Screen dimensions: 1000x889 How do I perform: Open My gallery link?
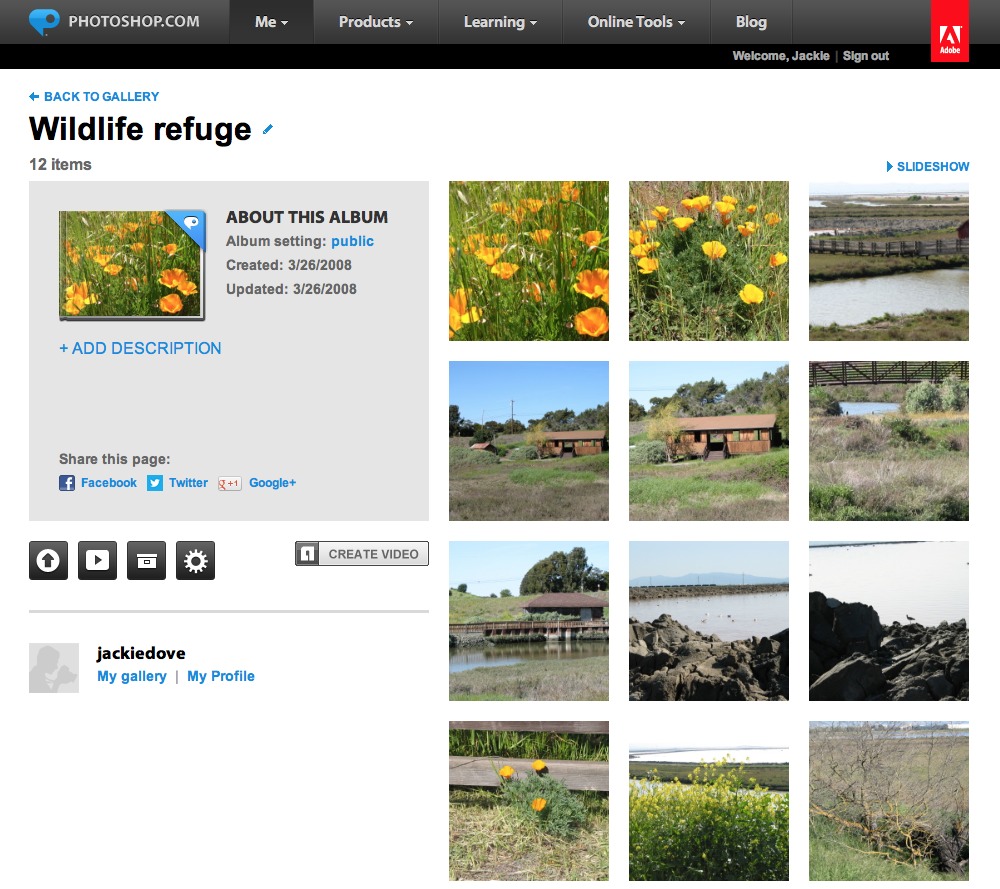pyautogui.click(x=132, y=676)
